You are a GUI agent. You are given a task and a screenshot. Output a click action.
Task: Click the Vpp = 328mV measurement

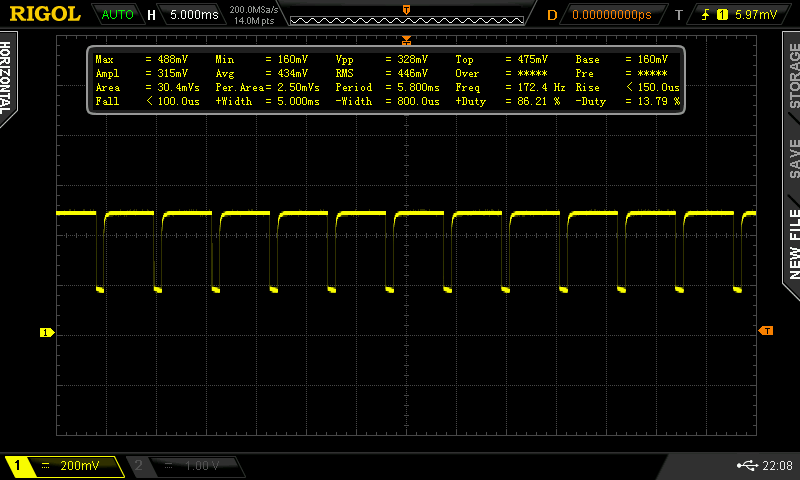382,59
